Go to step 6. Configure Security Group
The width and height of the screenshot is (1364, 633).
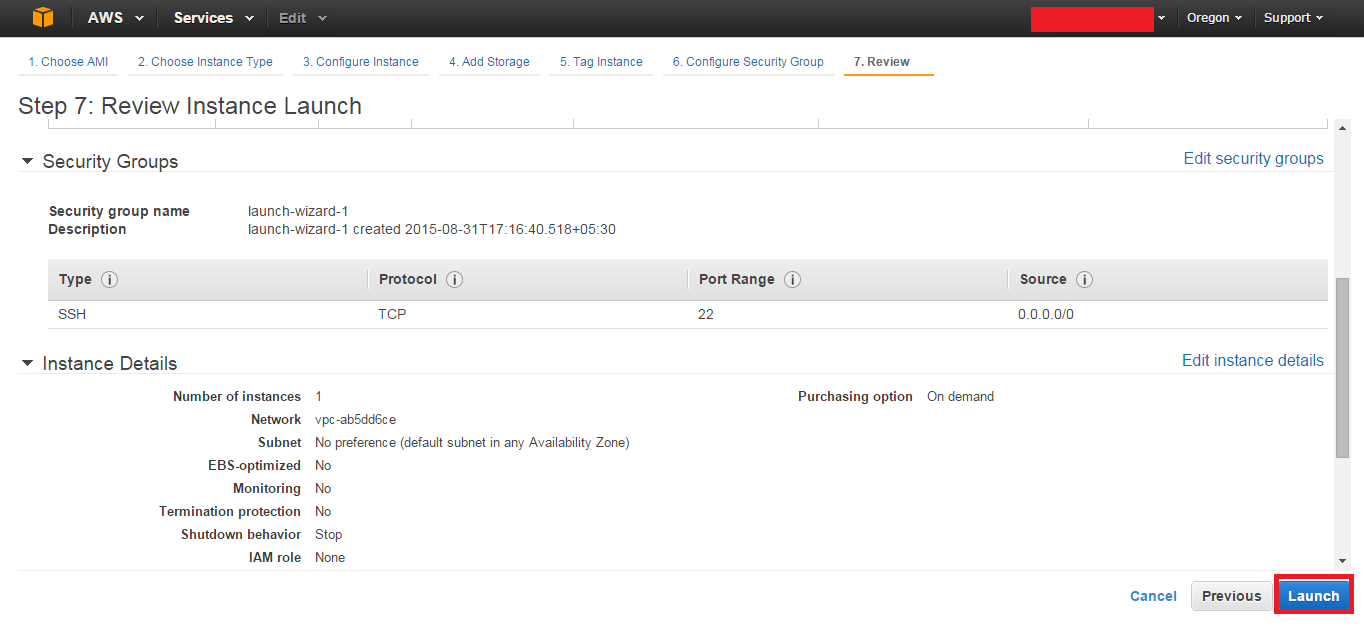pyautogui.click(x=748, y=62)
